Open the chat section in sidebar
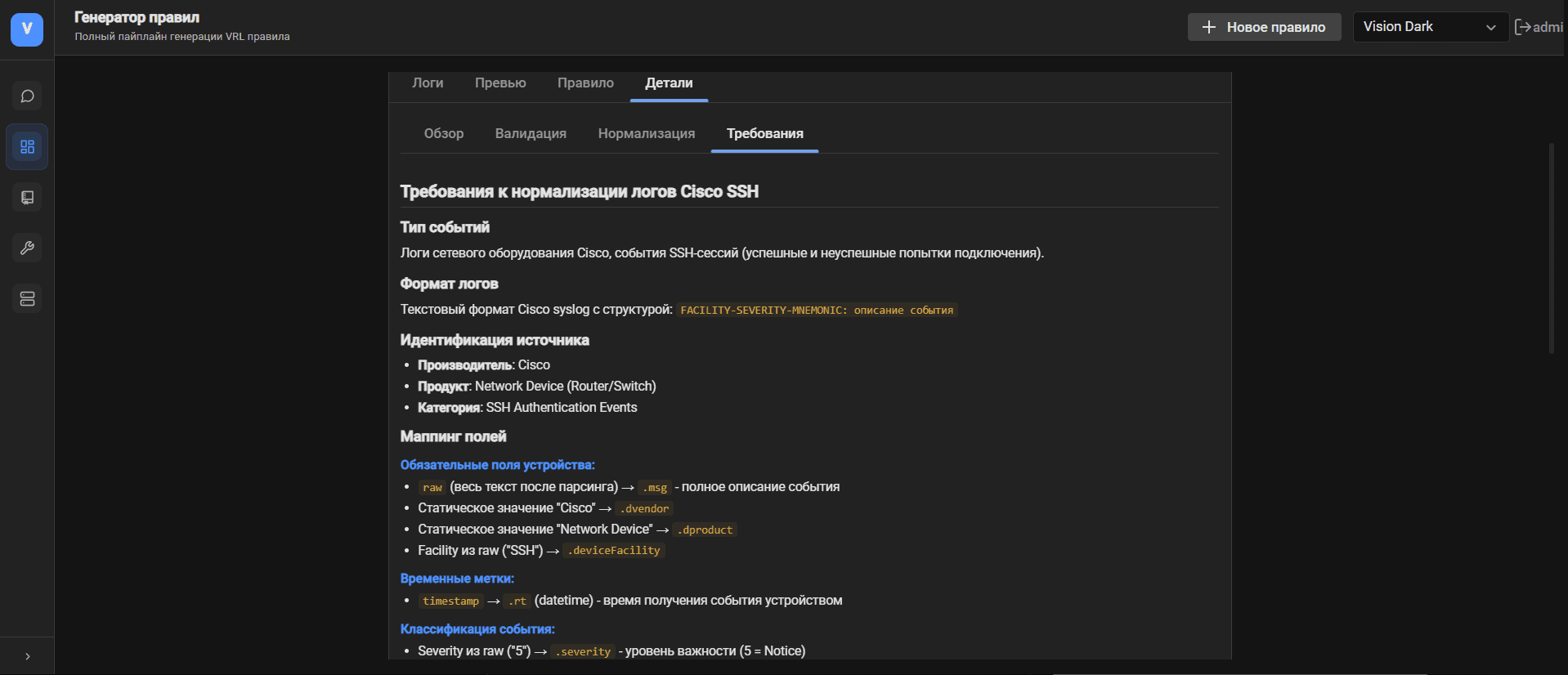Screen dimensions: 1568x675 (x=27, y=96)
